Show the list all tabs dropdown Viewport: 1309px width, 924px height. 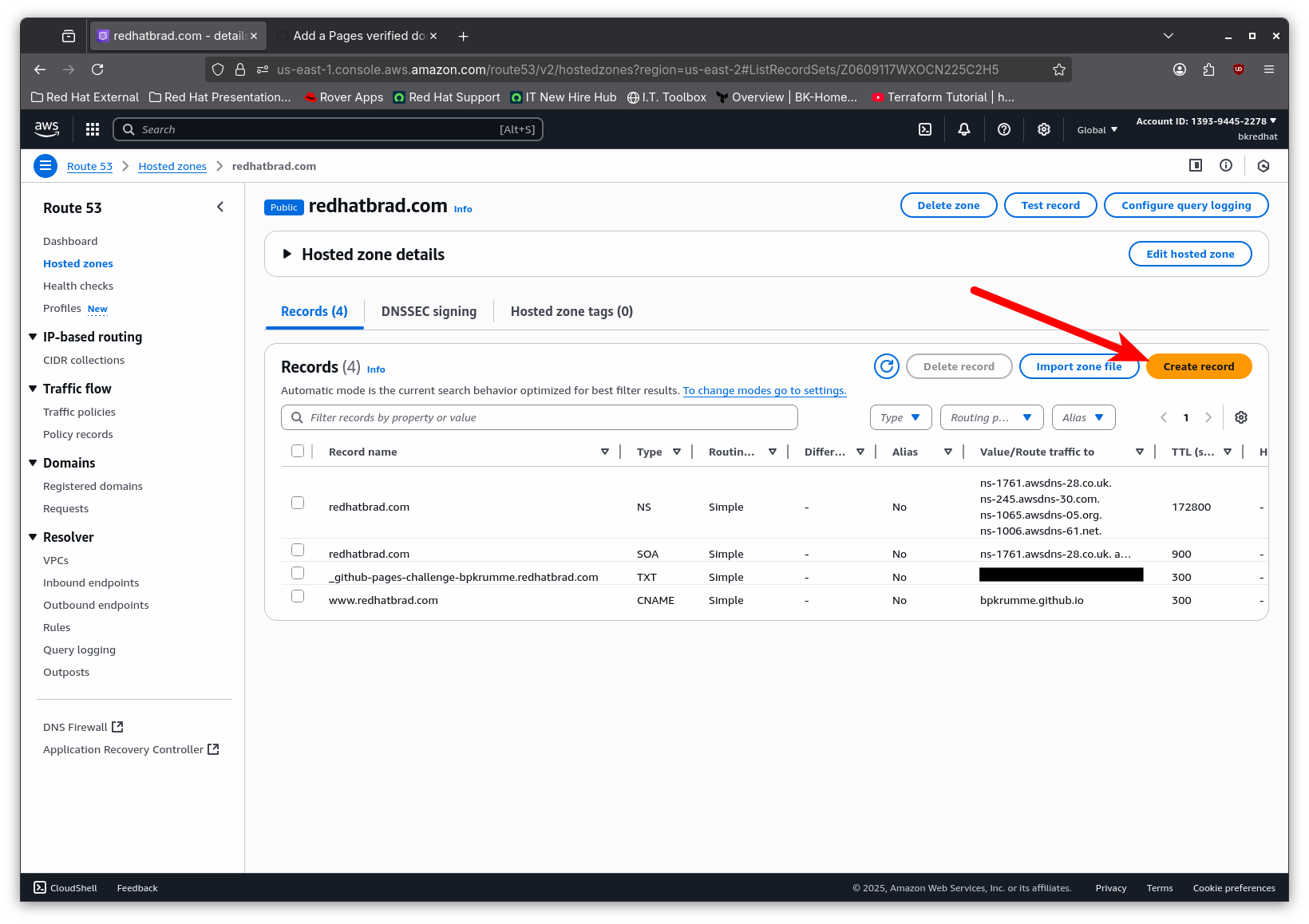[x=1169, y=36]
